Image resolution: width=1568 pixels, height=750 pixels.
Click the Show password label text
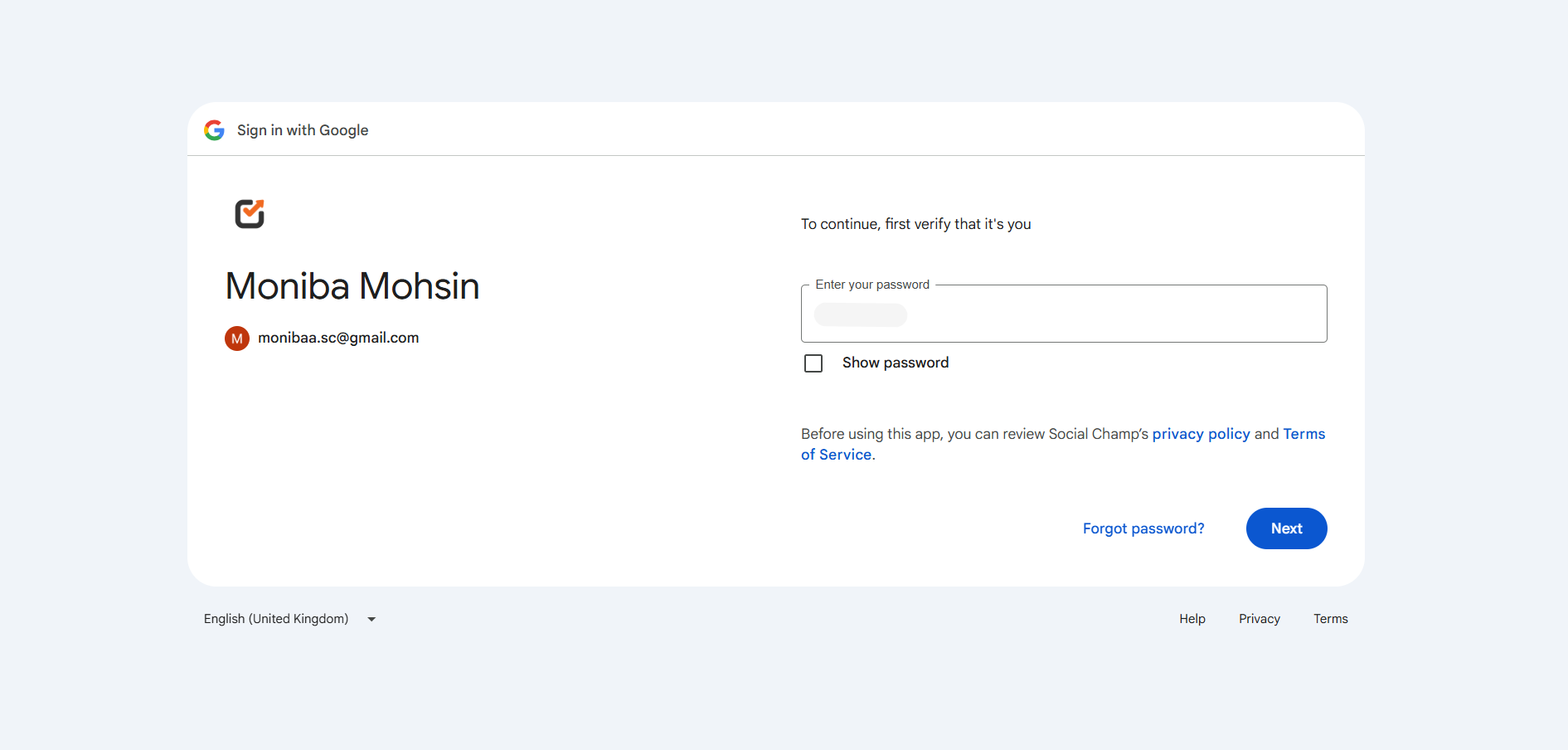(896, 363)
